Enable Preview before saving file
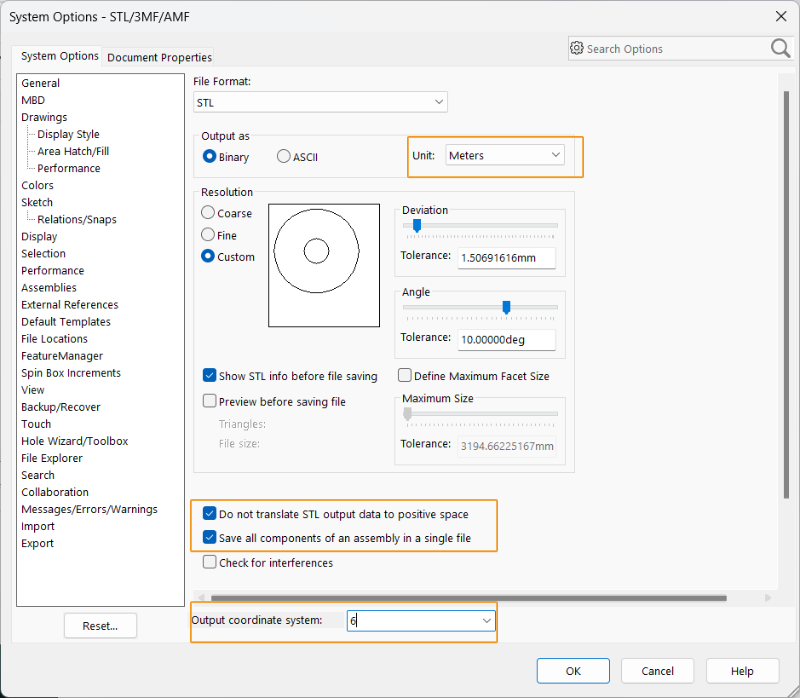The height and width of the screenshot is (698, 800). click(210, 401)
